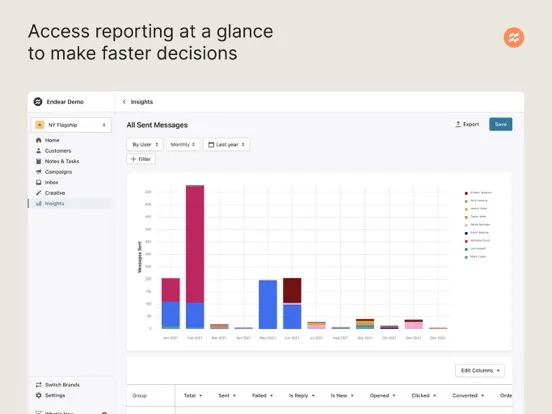Click the blue Save button
This screenshot has width=552, height=414.
pyautogui.click(x=501, y=124)
